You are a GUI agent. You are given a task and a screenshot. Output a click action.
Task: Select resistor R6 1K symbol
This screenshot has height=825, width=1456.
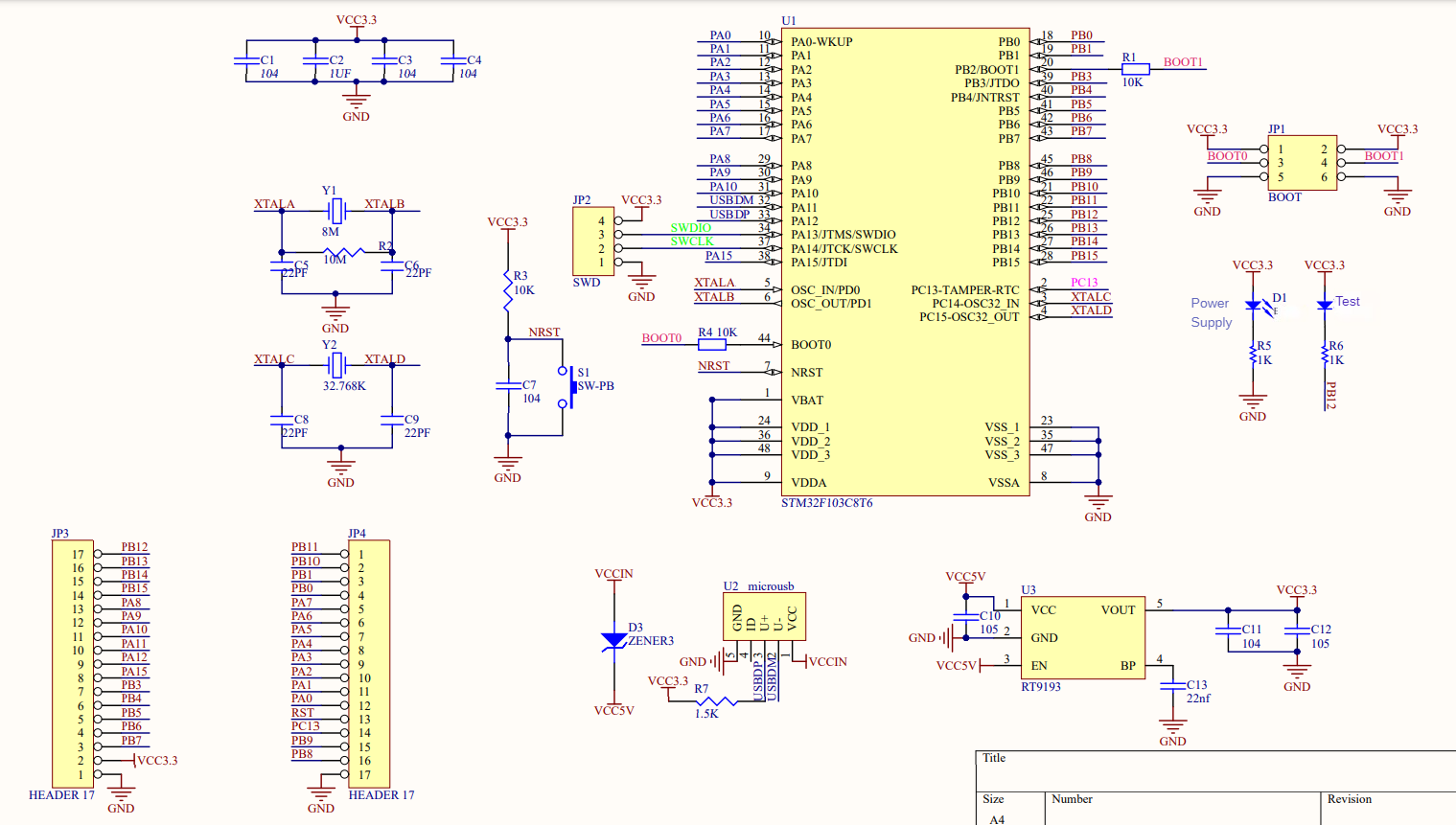point(1325,355)
